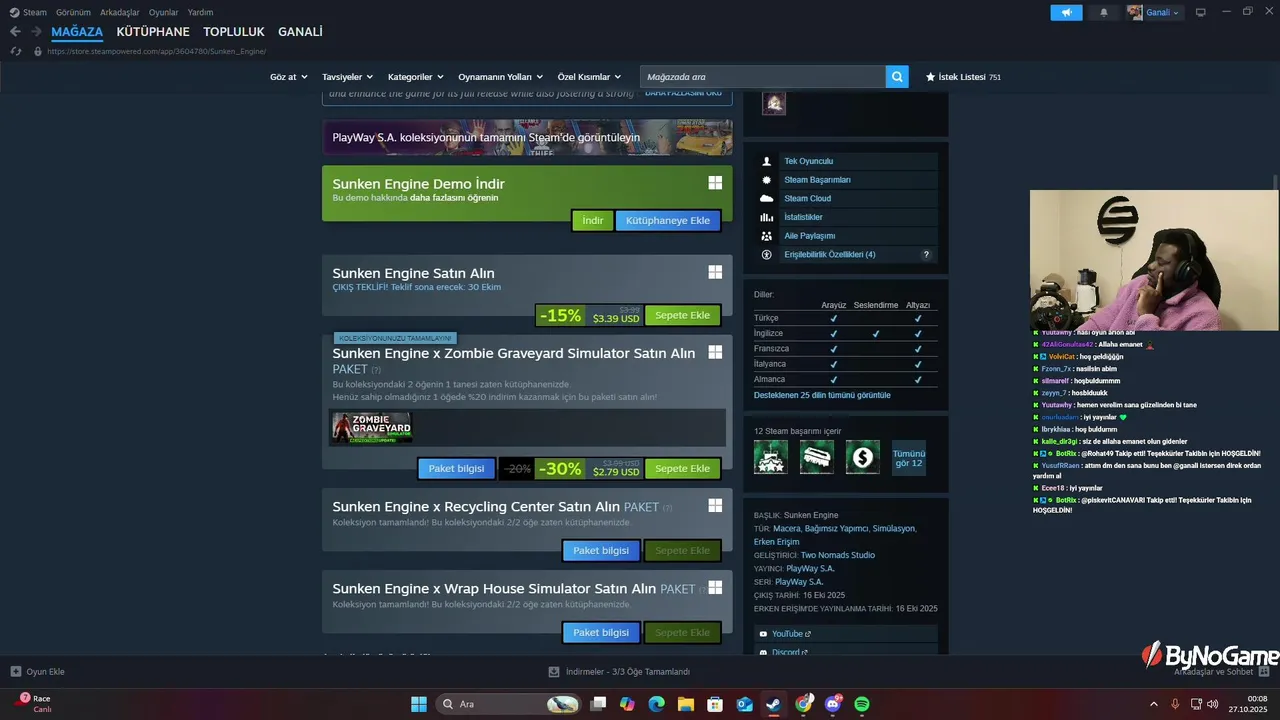
Task: Show hidden system tray icons chevron
Action: coord(1155,704)
